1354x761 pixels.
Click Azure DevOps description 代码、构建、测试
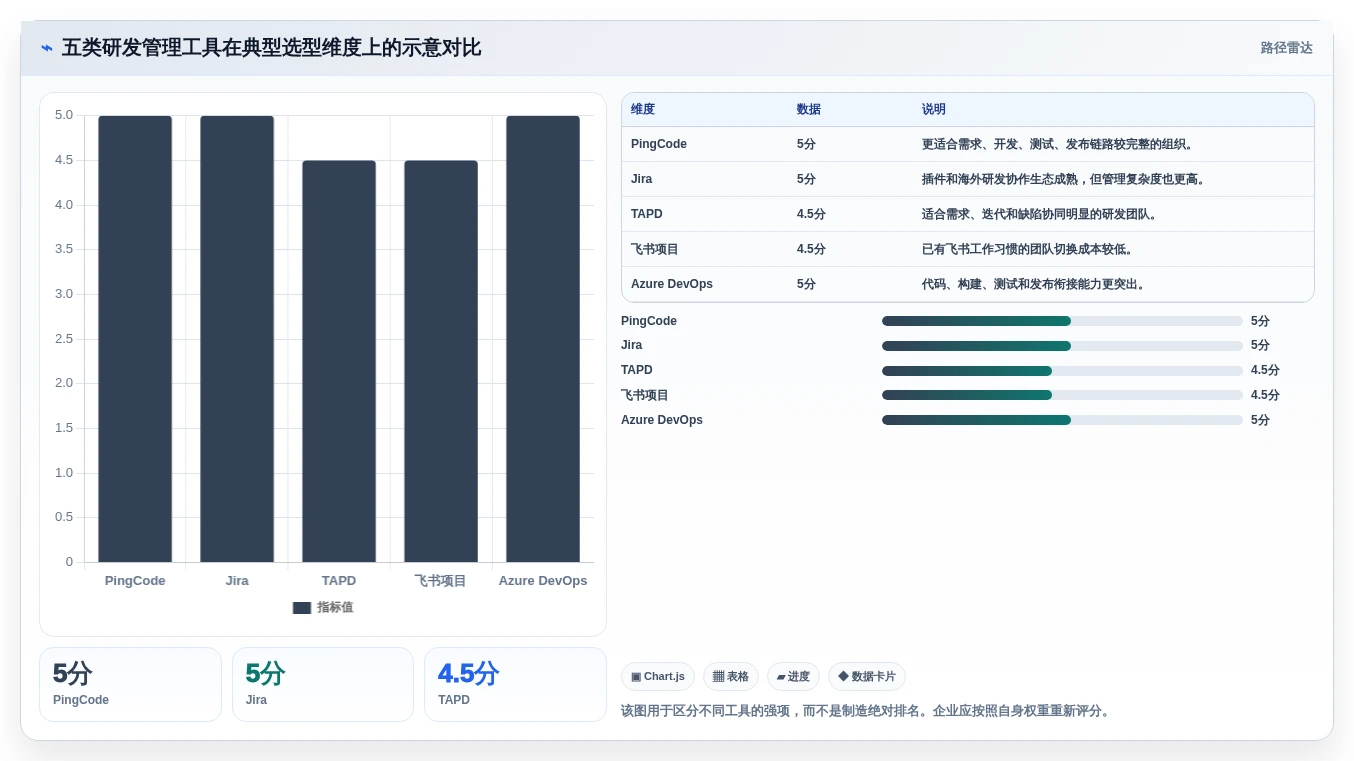[x=1034, y=284]
